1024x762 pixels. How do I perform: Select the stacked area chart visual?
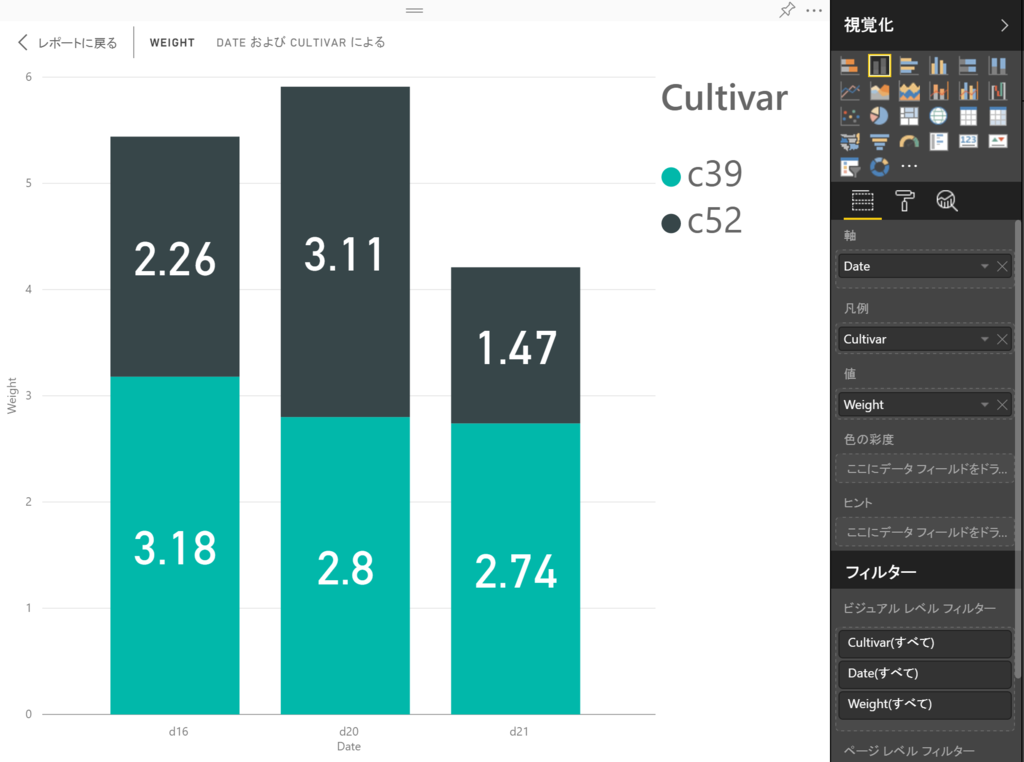tap(908, 91)
